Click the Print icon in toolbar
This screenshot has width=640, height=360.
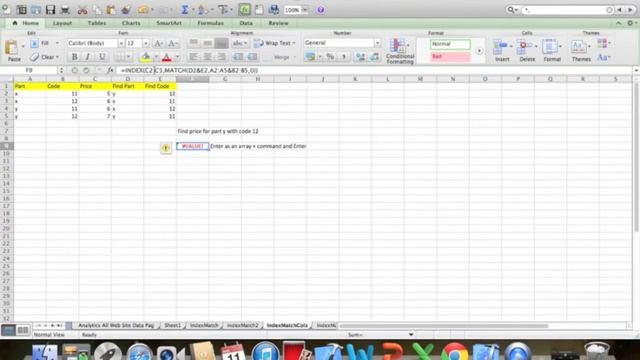coord(64,9)
